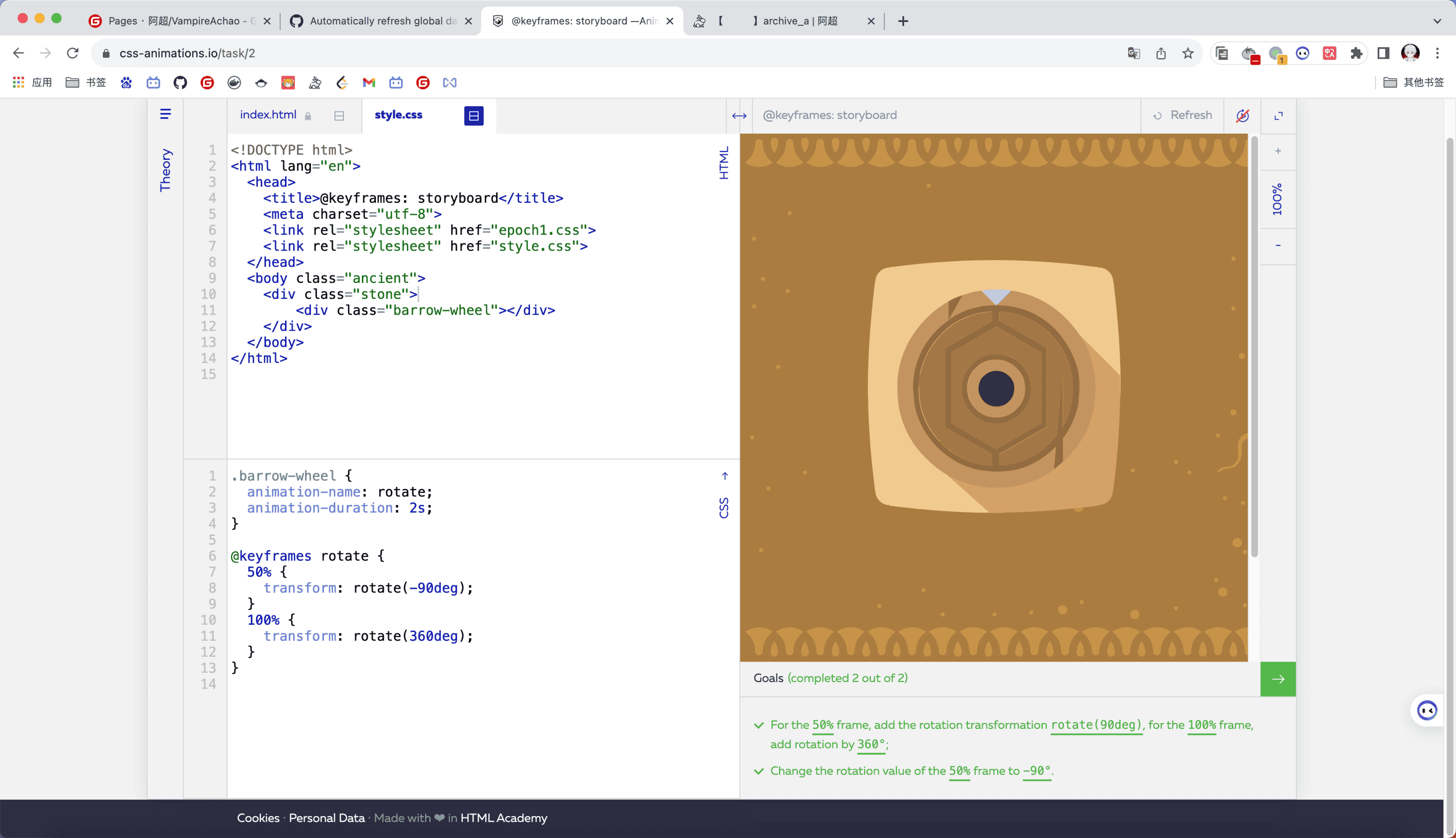Zoom out preview with minus icon
Screen dimensions: 1456x838
[x=1278, y=246]
